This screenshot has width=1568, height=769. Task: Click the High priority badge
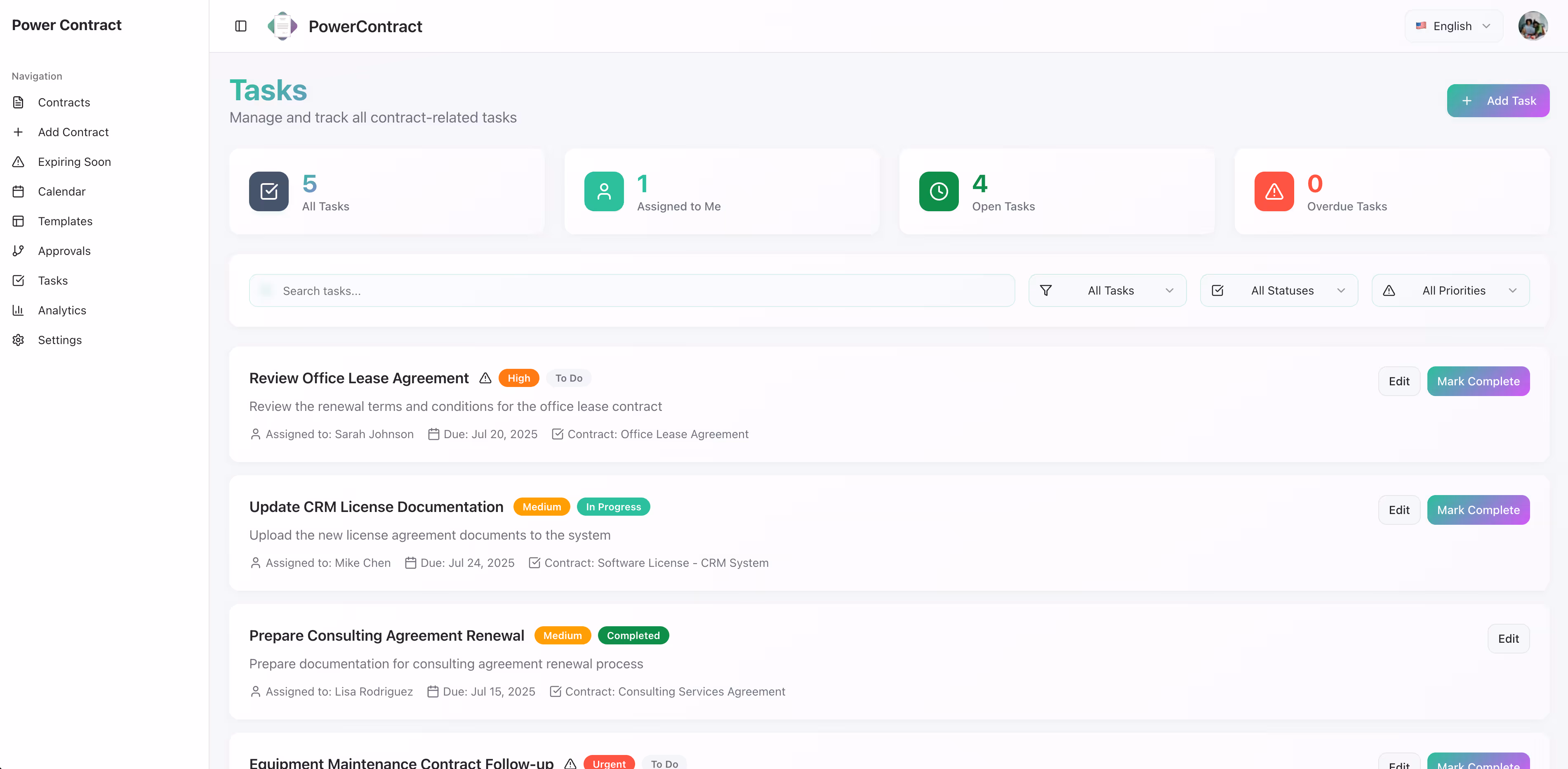tap(518, 378)
